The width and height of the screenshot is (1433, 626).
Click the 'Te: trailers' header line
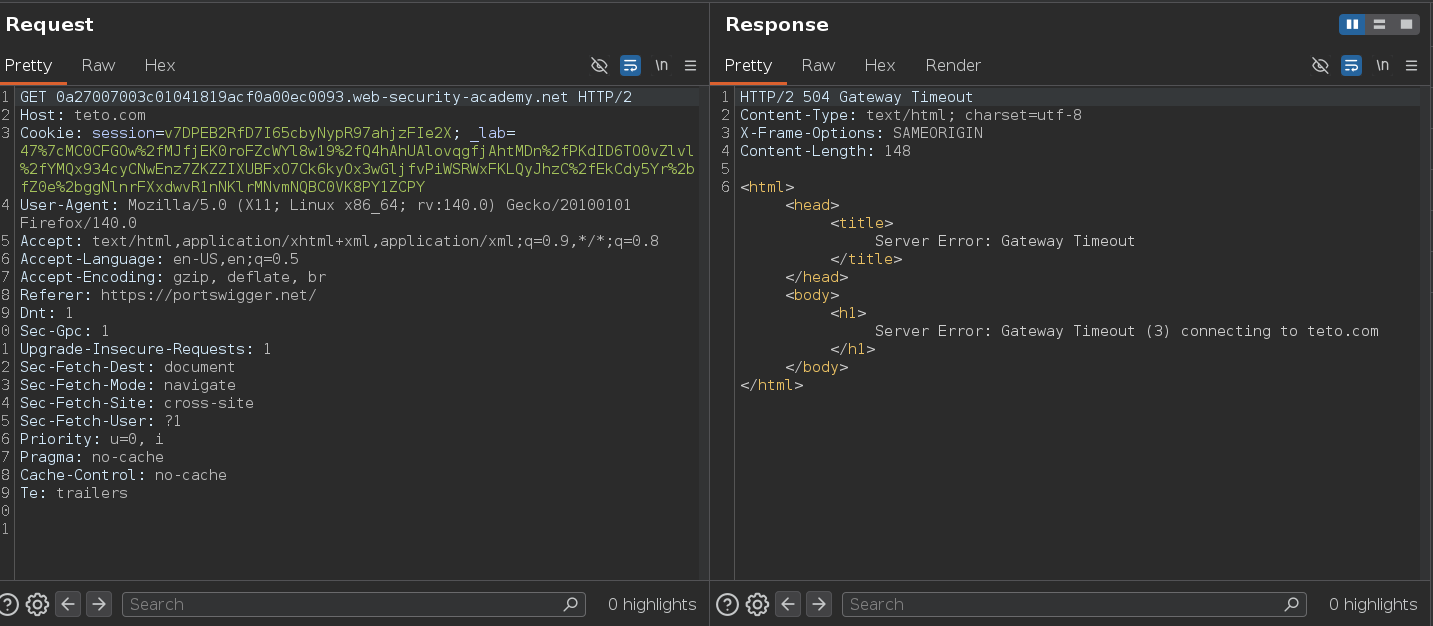click(x=74, y=493)
